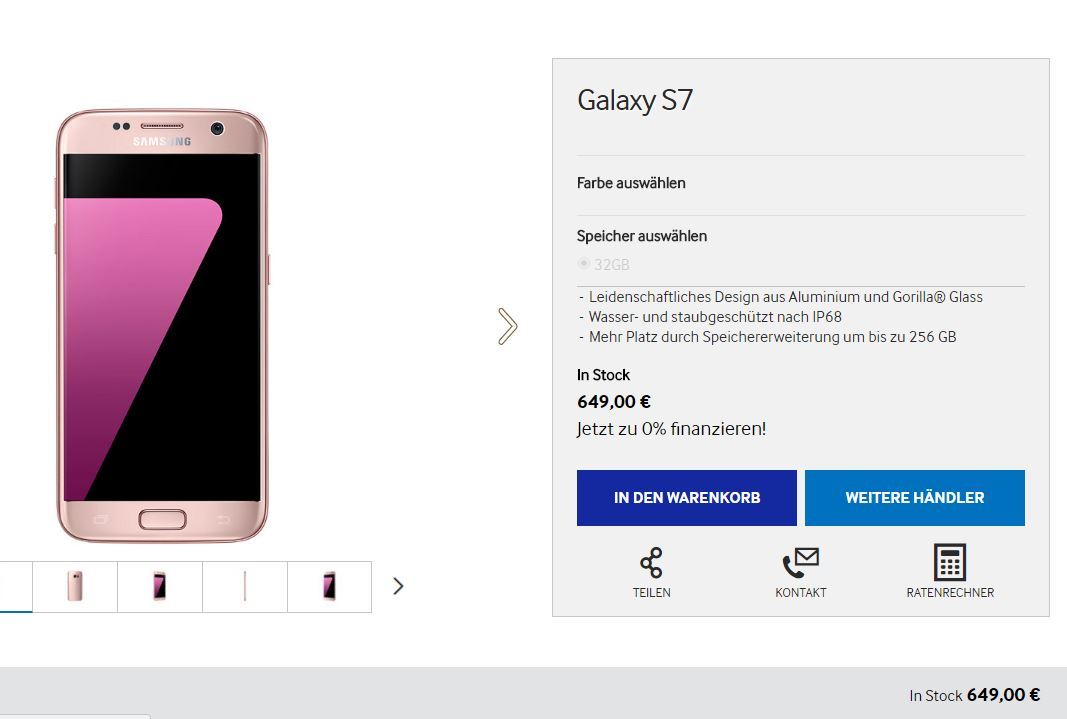
Task: Click the Farbe auswählen section heading
Action: click(x=631, y=183)
